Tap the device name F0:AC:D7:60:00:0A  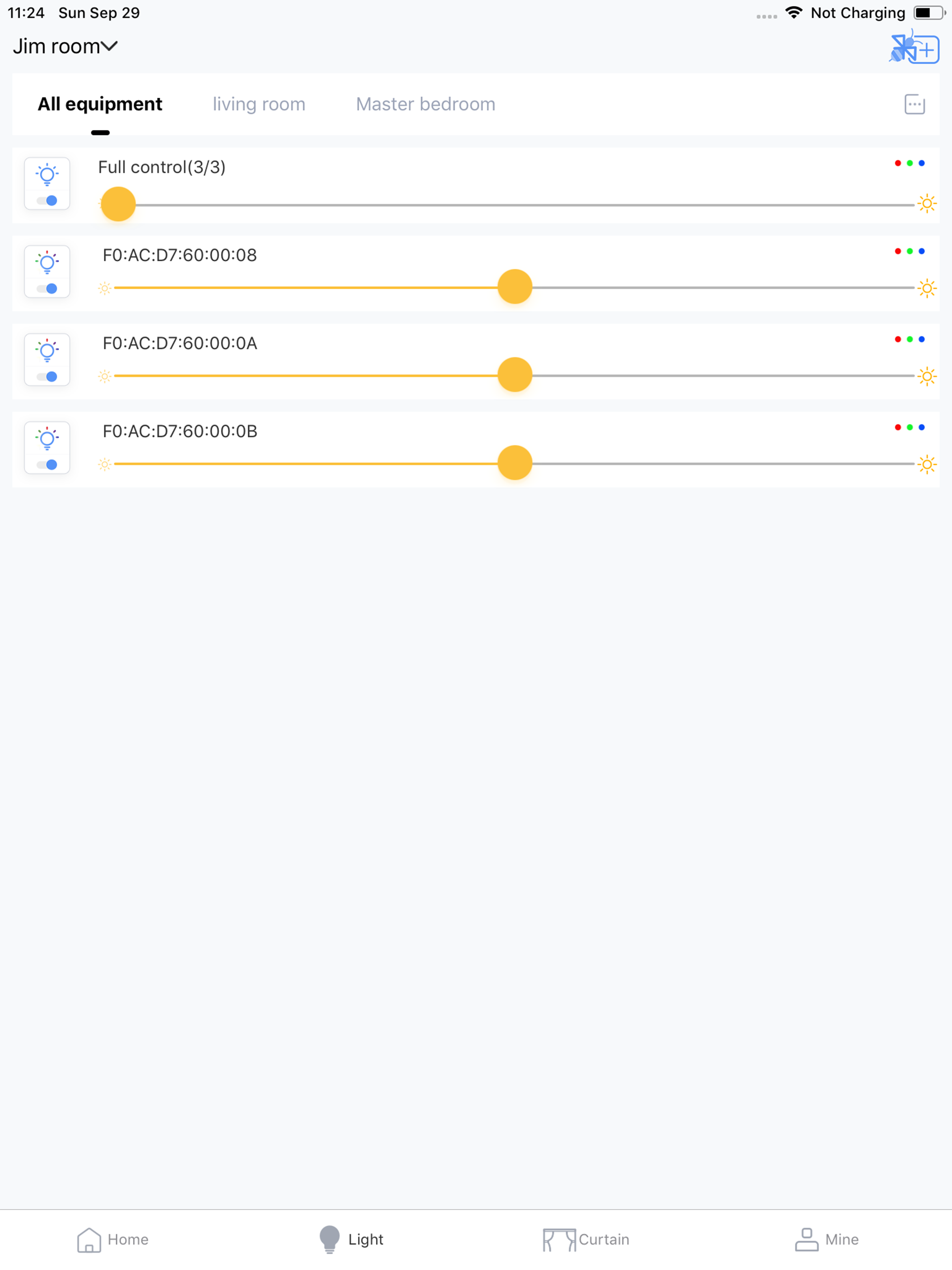180,344
